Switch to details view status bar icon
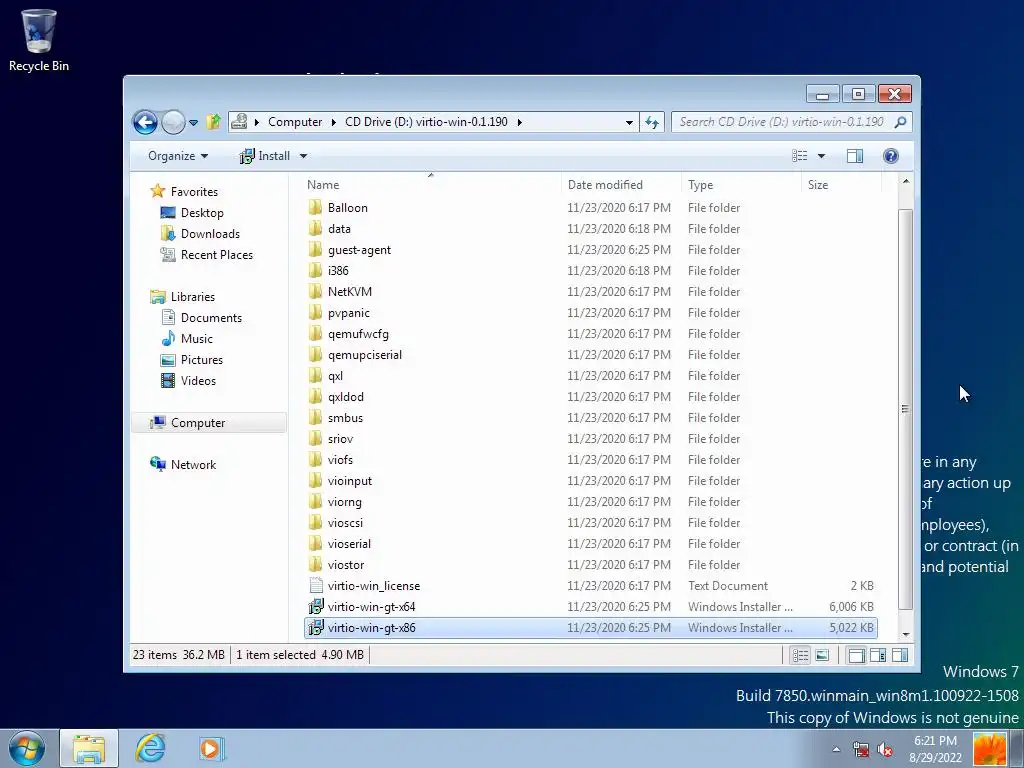Screen dimensions: 1024x768 (x=800, y=655)
